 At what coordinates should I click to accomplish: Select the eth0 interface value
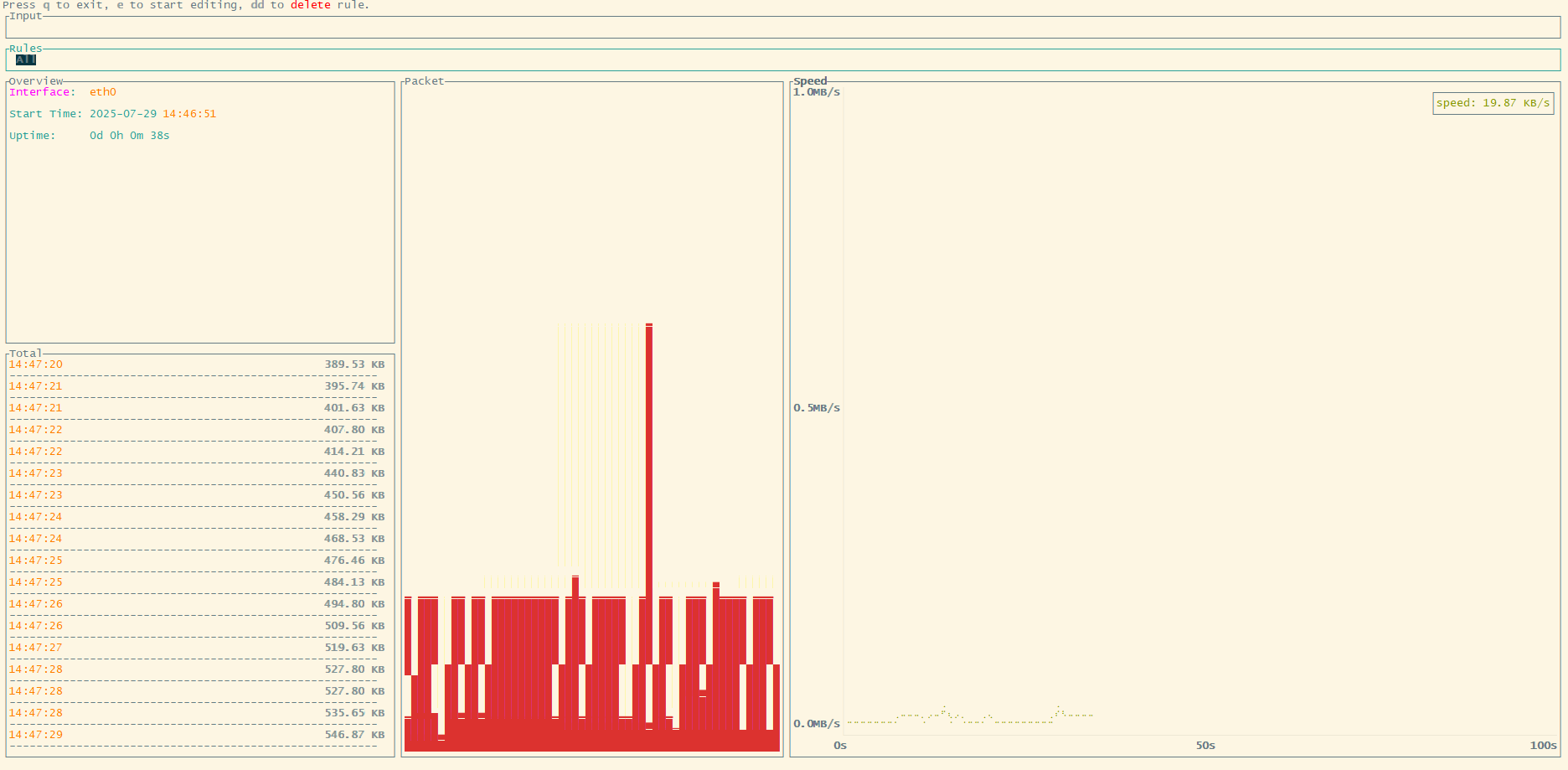tap(103, 92)
